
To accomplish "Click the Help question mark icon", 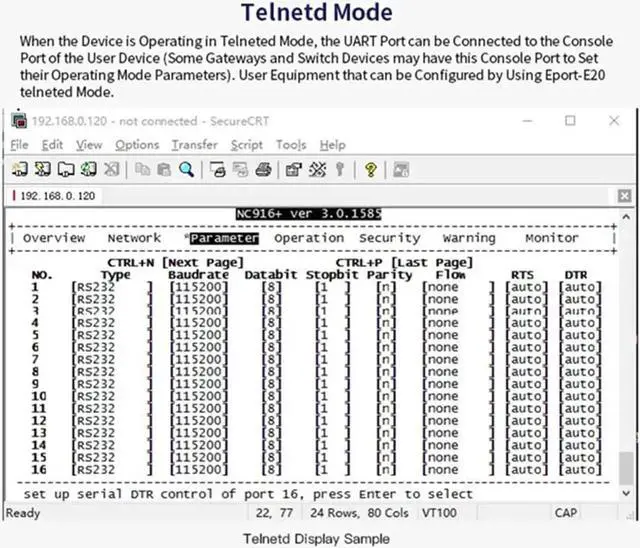I will pos(371,170).
